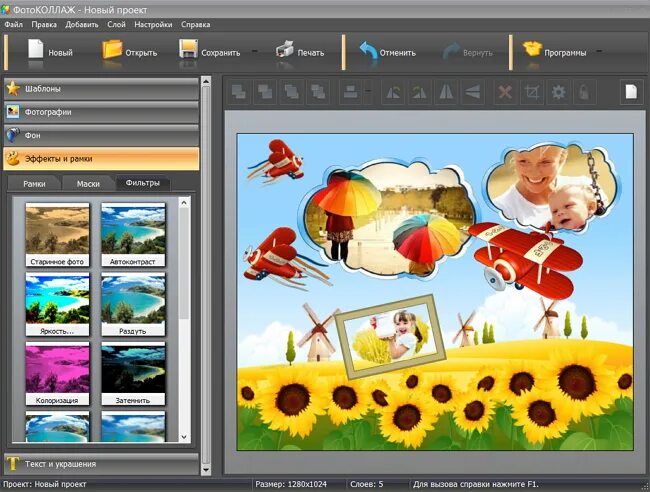Select the mother and baby photo
Screen dimensions: 650x492
coord(551,187)
